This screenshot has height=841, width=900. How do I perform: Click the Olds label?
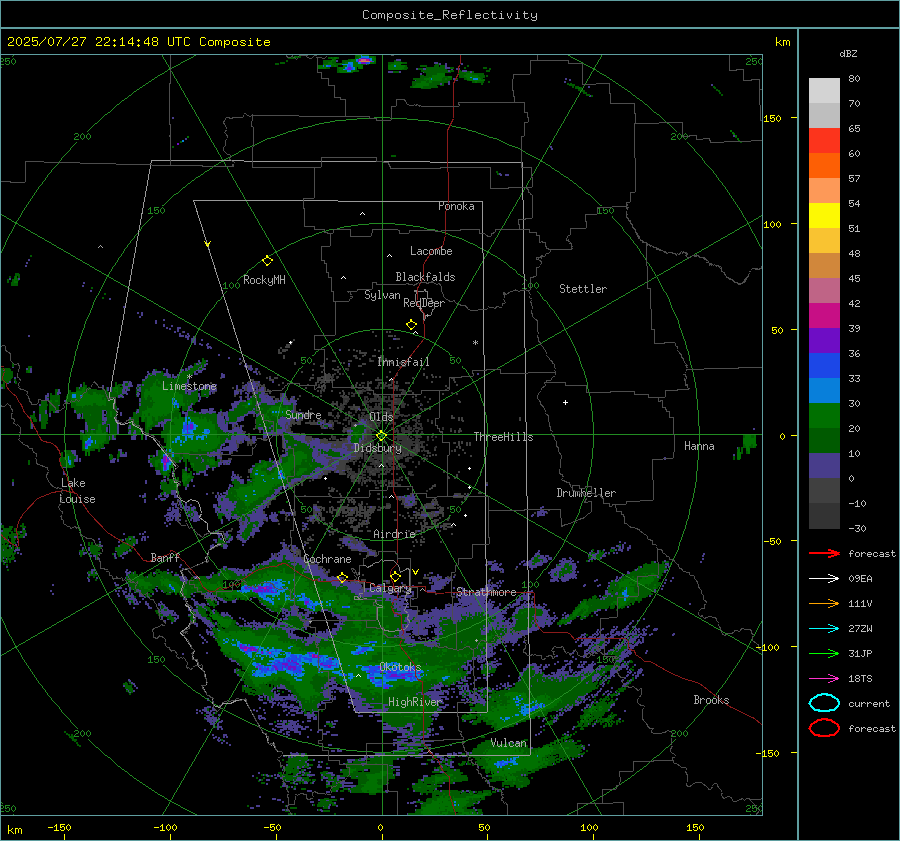[x=381, y=417]
